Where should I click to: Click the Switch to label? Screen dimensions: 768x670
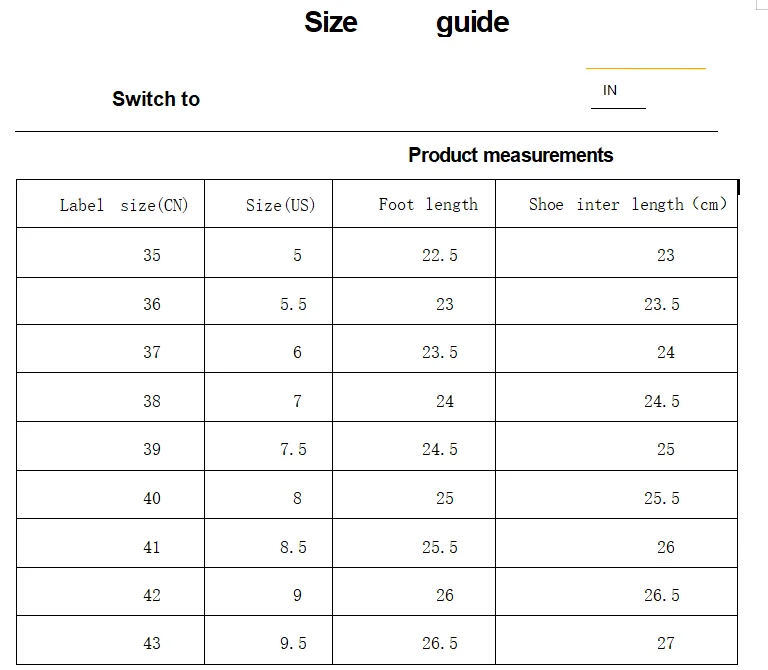pos(156,99)
